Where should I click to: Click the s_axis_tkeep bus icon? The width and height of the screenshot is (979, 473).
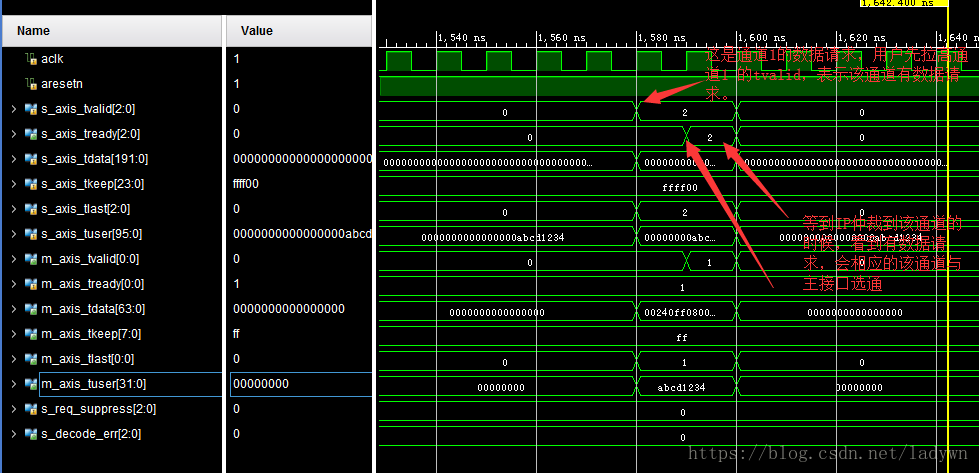pyautogui.click(x=31, y=184)
